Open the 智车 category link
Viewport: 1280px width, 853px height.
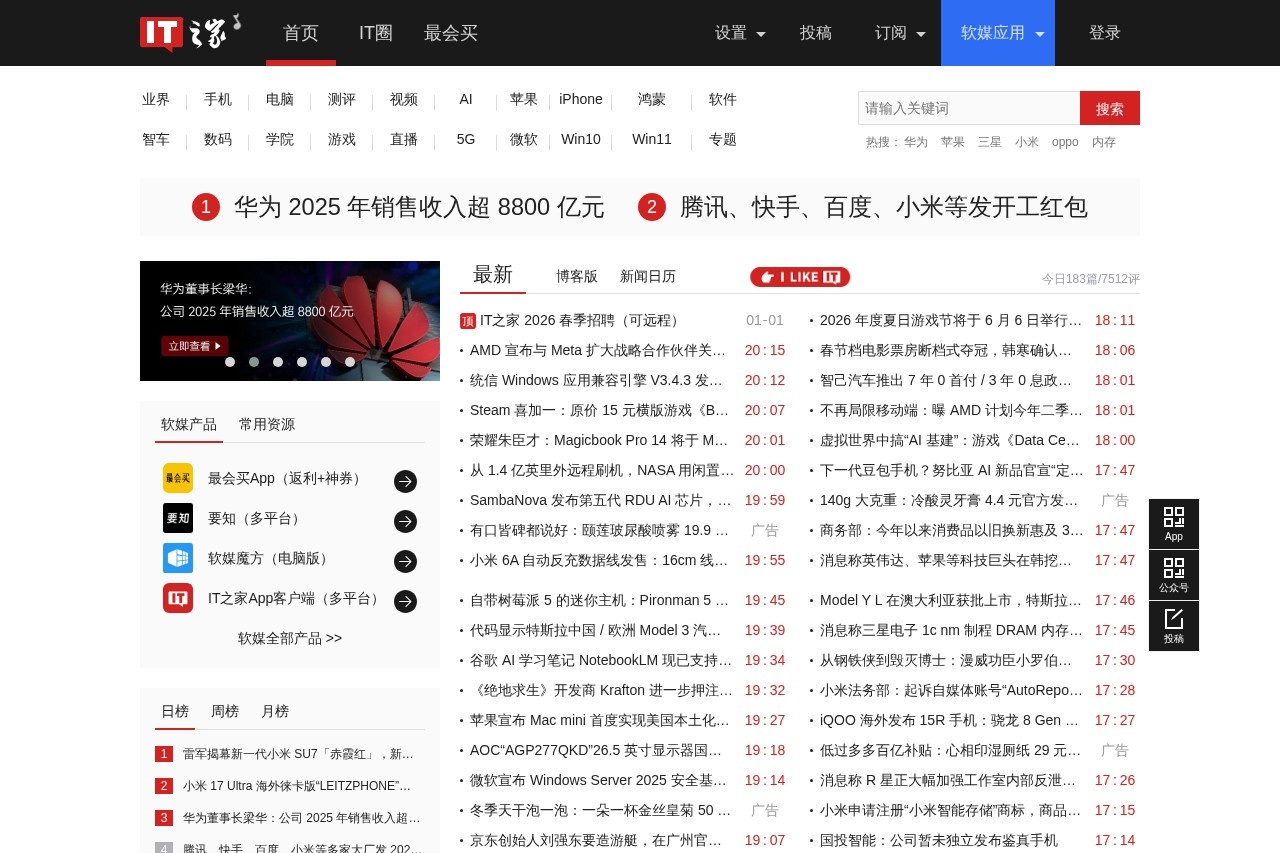(x=156, y=139)
